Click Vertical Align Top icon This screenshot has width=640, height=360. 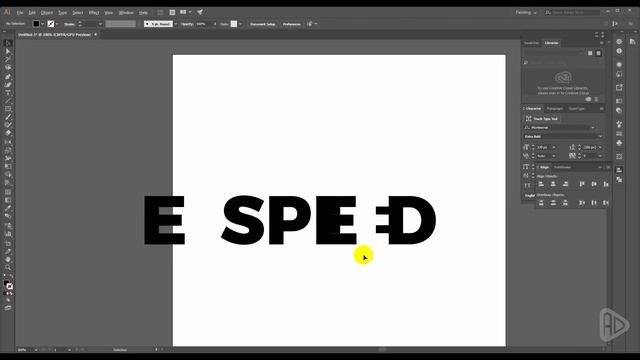pyautogui.click(x=582, y=184)
